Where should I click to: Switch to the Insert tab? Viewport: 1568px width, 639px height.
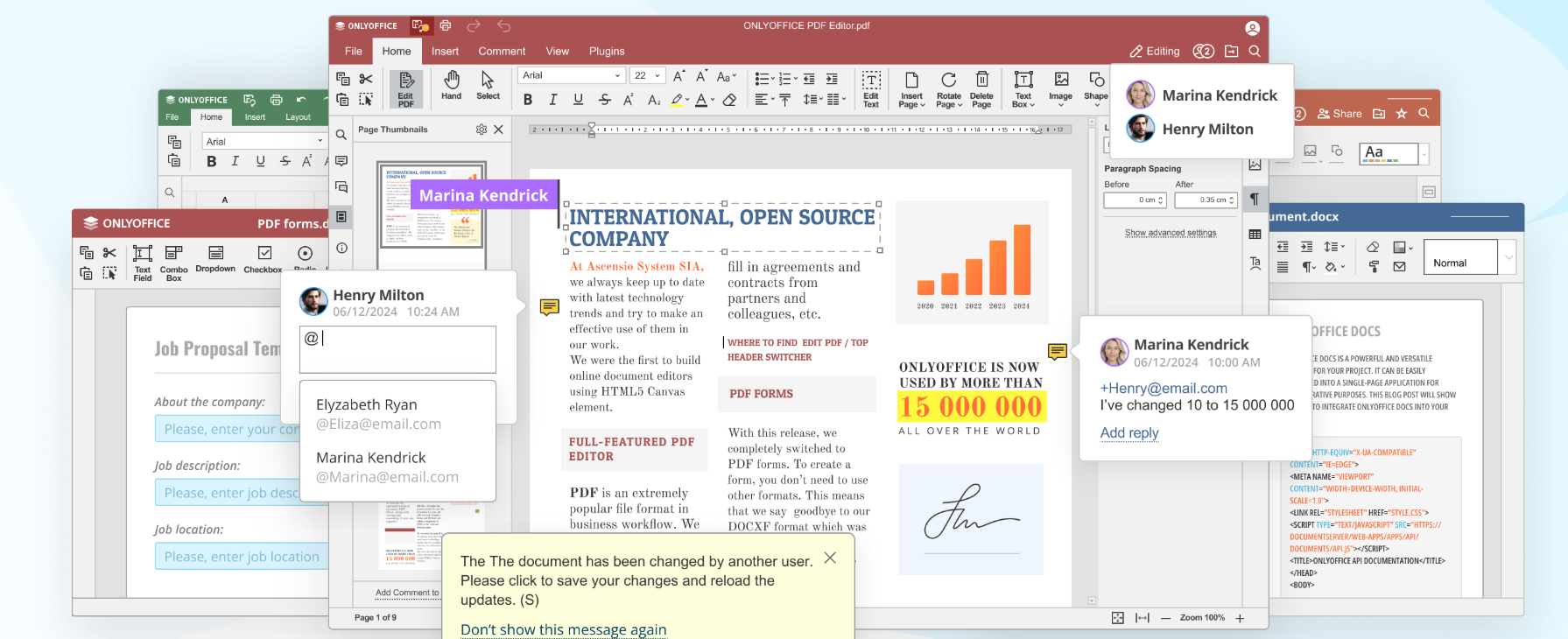[x=445, y=52]
